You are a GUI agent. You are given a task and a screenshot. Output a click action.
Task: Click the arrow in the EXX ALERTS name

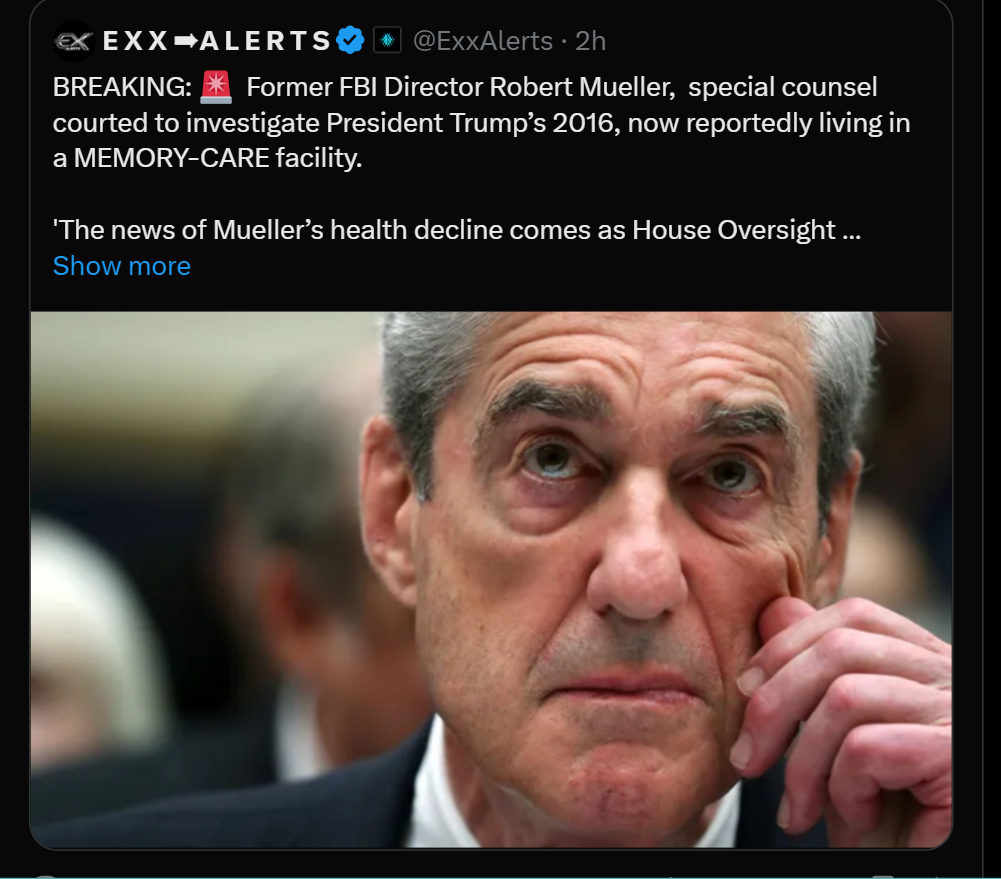coord(186,41)
